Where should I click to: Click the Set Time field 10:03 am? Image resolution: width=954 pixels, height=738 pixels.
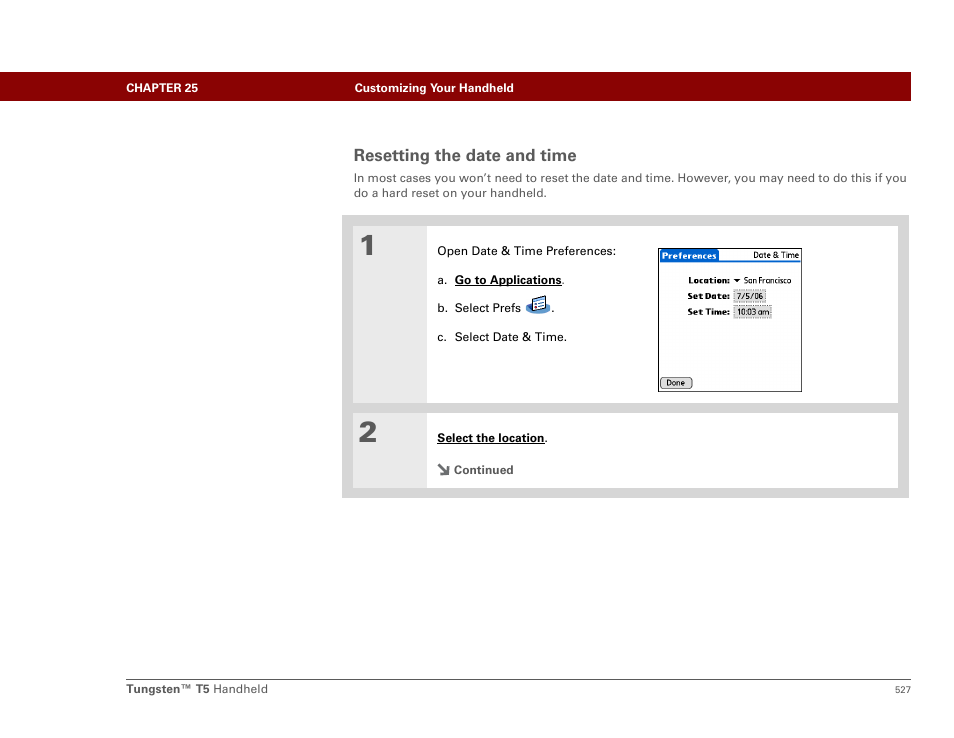click(753, 312)
